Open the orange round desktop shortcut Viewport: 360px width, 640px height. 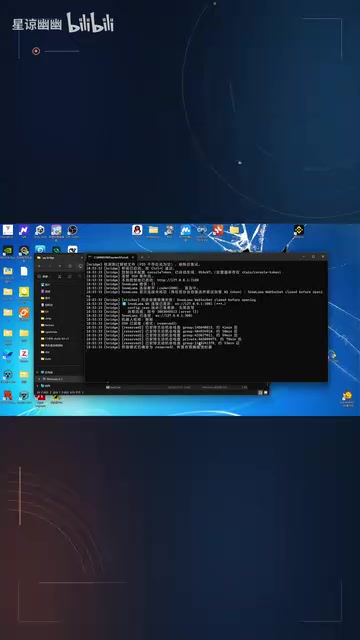[24, 312]
